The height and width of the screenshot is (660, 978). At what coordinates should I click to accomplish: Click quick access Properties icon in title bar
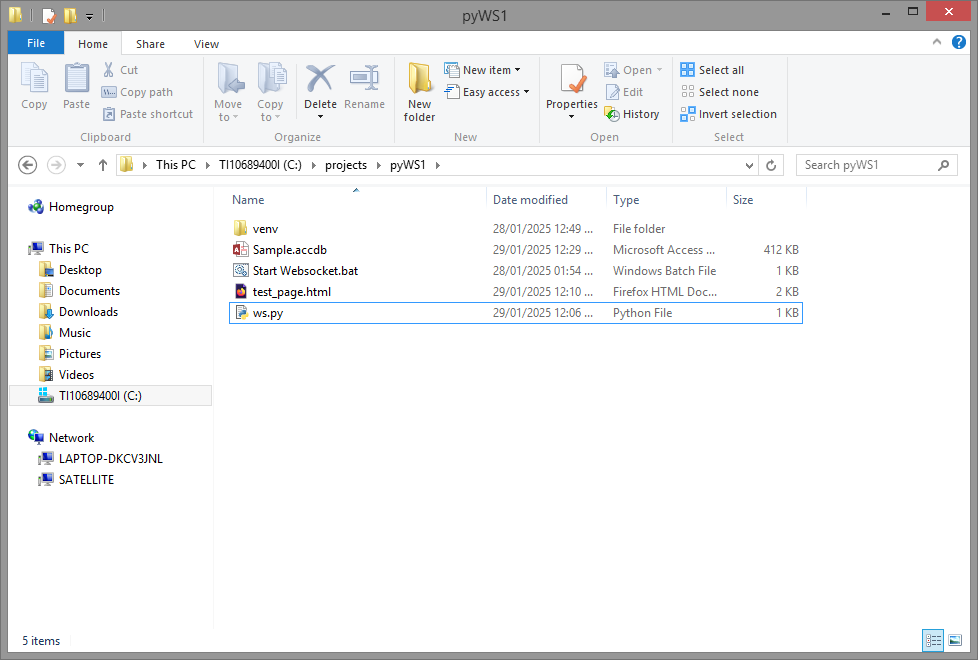coord(49,15)
